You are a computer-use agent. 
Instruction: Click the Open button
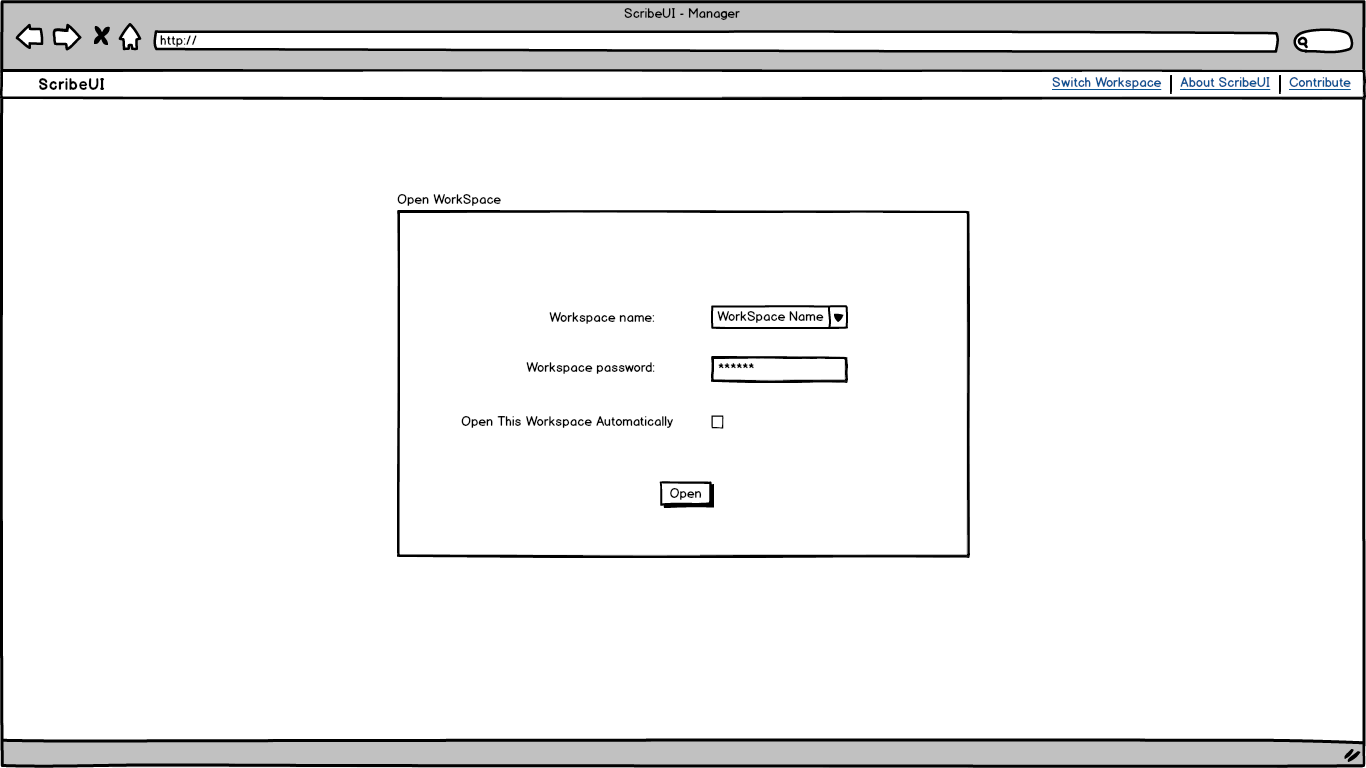686,494
